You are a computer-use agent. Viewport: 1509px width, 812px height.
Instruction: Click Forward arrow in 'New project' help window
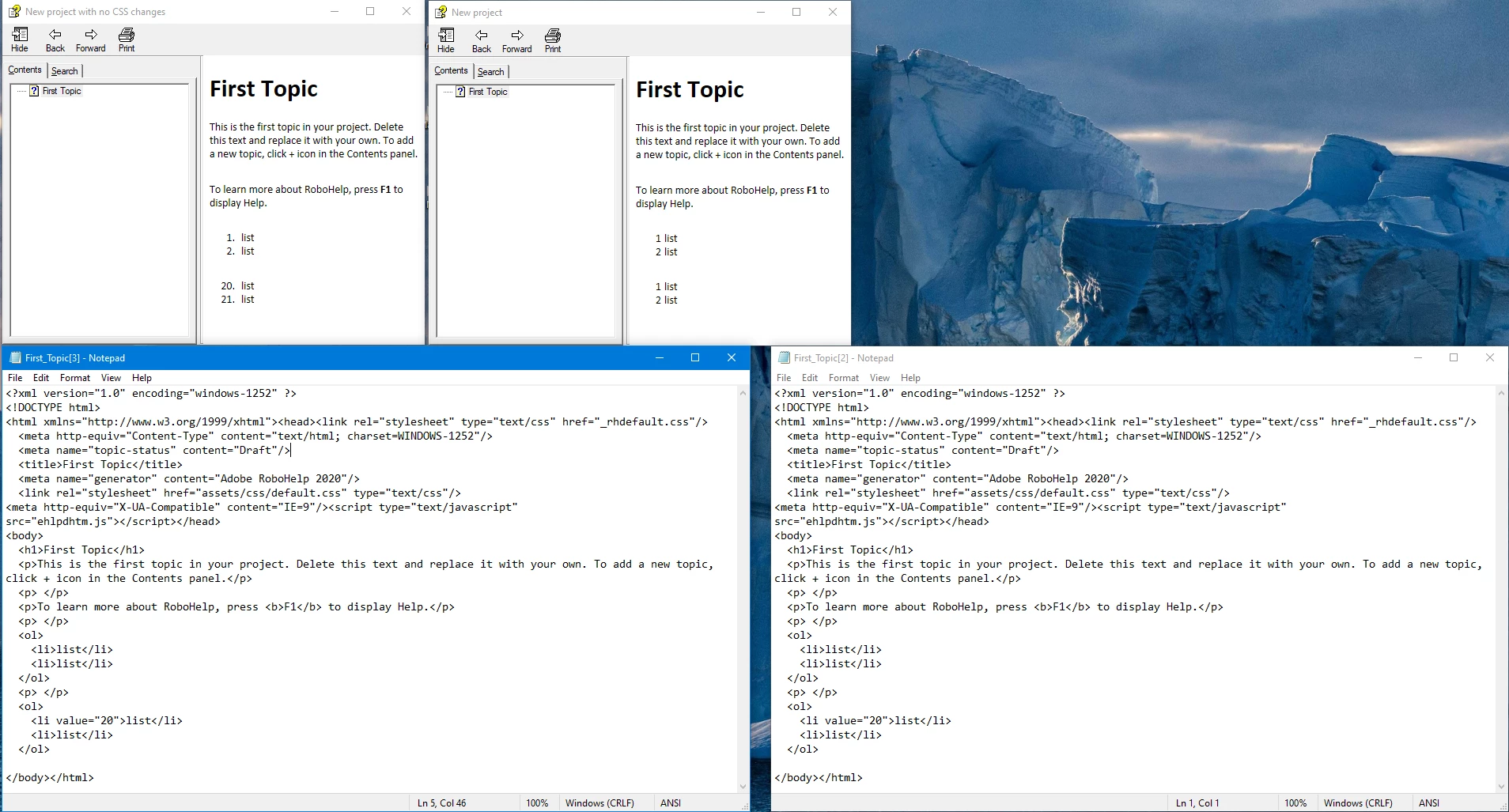coord(517,36)
